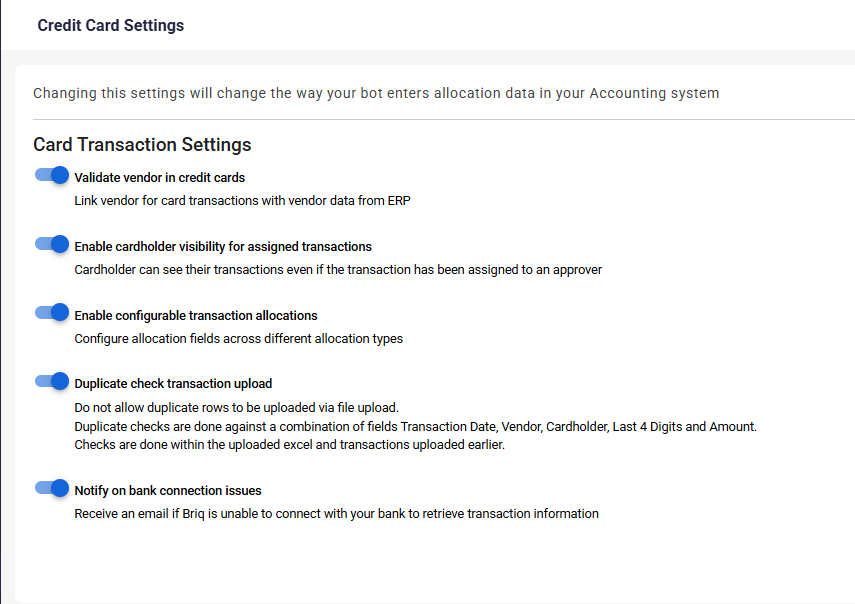This screenshot has width=855, height=604.
Task: Click the Credit Card Settings page title
Action: point(111,26)
